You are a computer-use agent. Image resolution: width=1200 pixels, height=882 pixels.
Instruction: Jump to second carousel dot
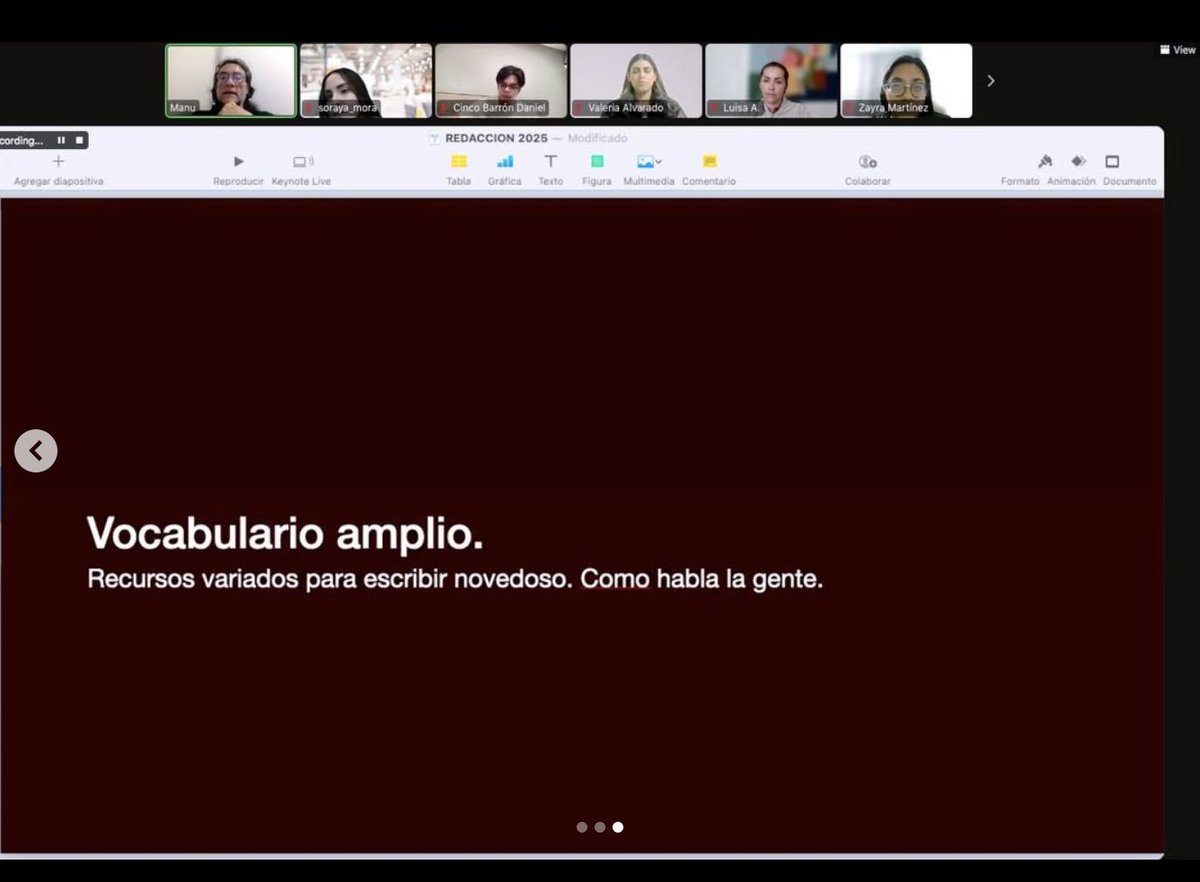pyautogui.click(x=600, y=827)
